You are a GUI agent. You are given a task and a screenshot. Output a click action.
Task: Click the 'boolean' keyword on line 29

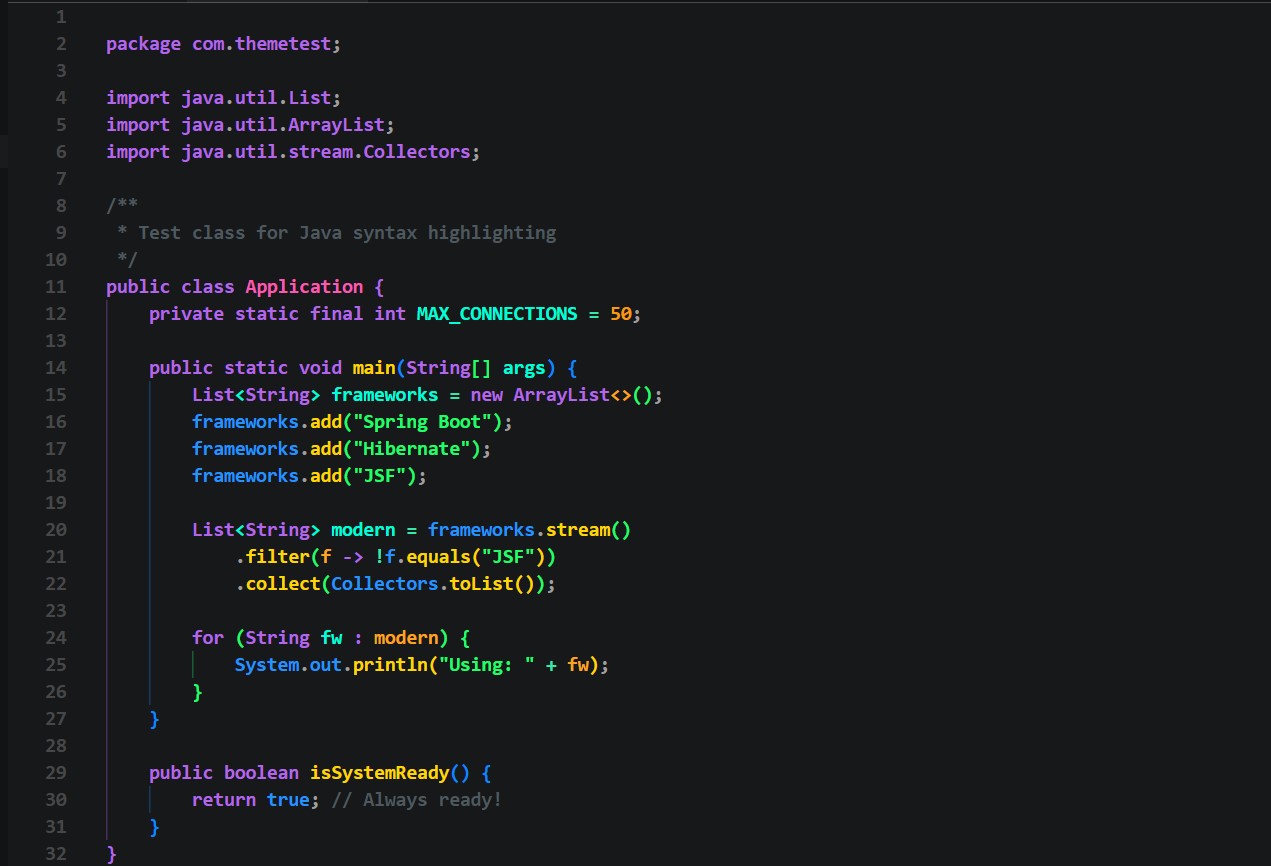pos(262,773)
